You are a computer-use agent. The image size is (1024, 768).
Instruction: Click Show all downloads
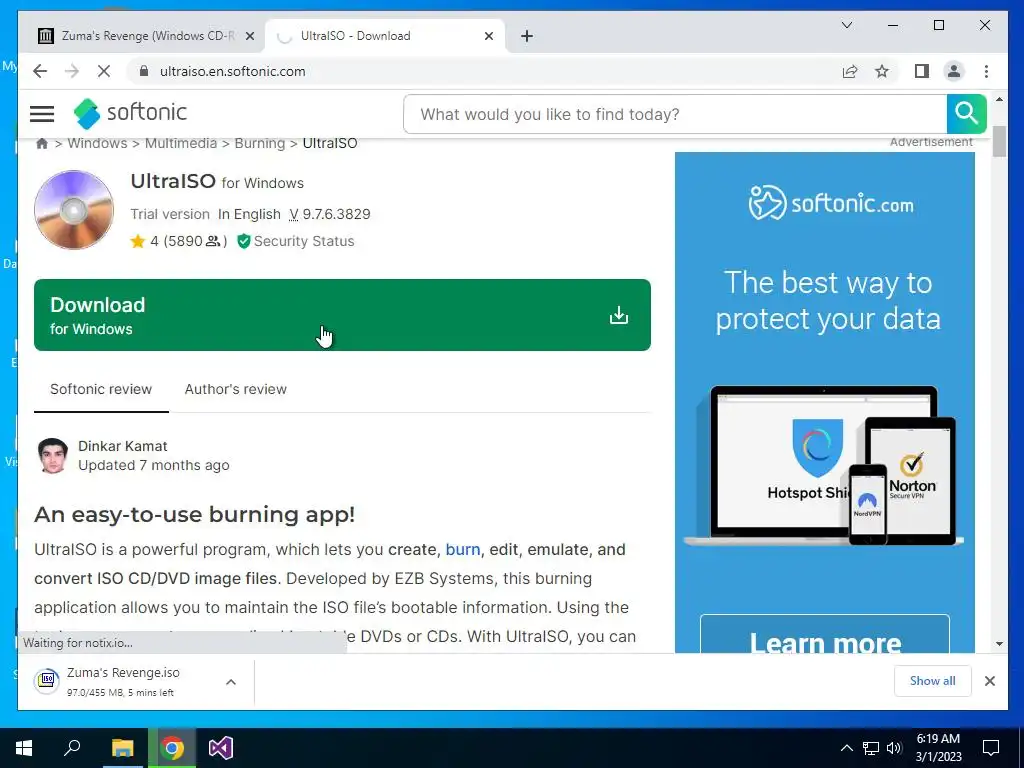933,681
